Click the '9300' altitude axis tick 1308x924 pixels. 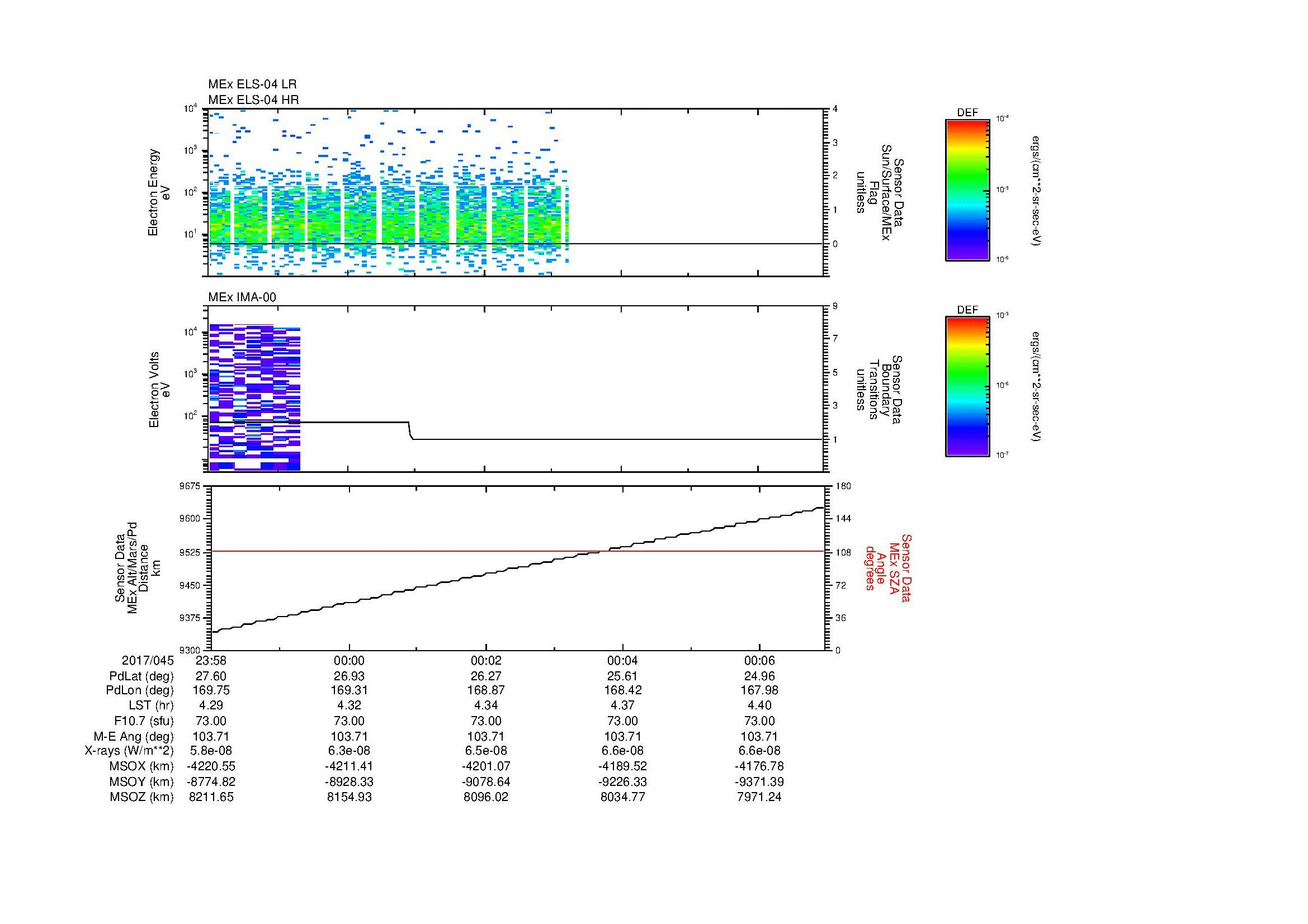coord(190,650)
